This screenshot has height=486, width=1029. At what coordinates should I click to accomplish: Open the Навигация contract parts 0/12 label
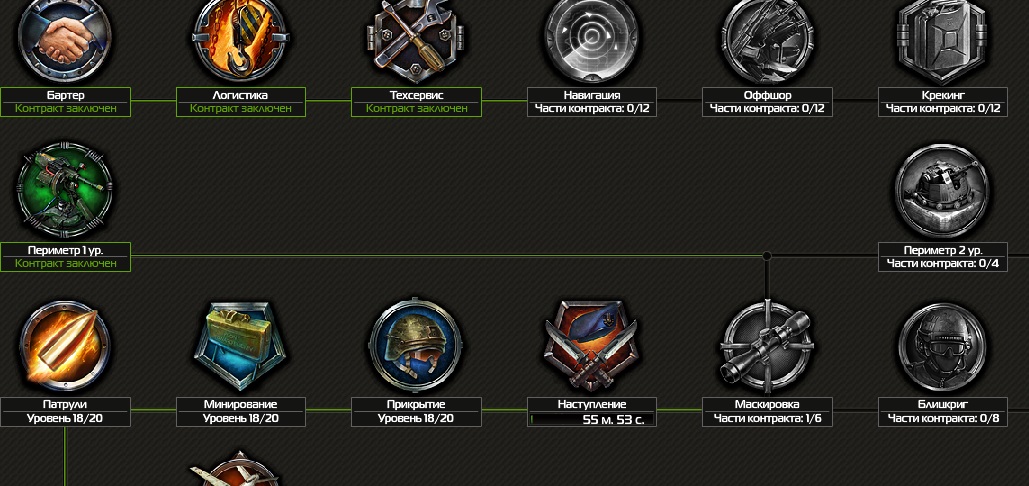pos(592,108)
